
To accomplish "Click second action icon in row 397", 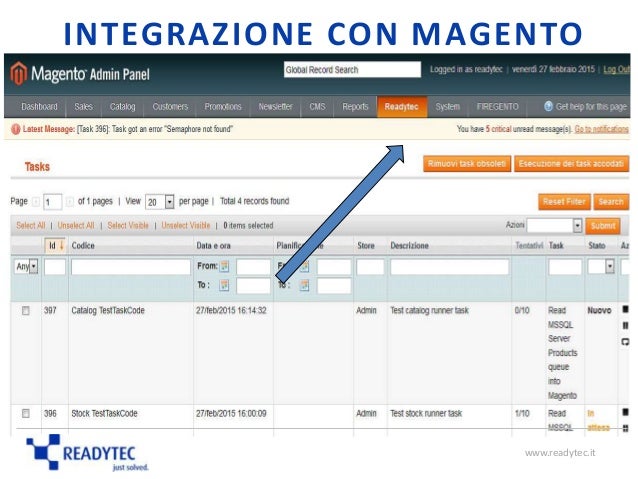I will [x=625, y=326].
